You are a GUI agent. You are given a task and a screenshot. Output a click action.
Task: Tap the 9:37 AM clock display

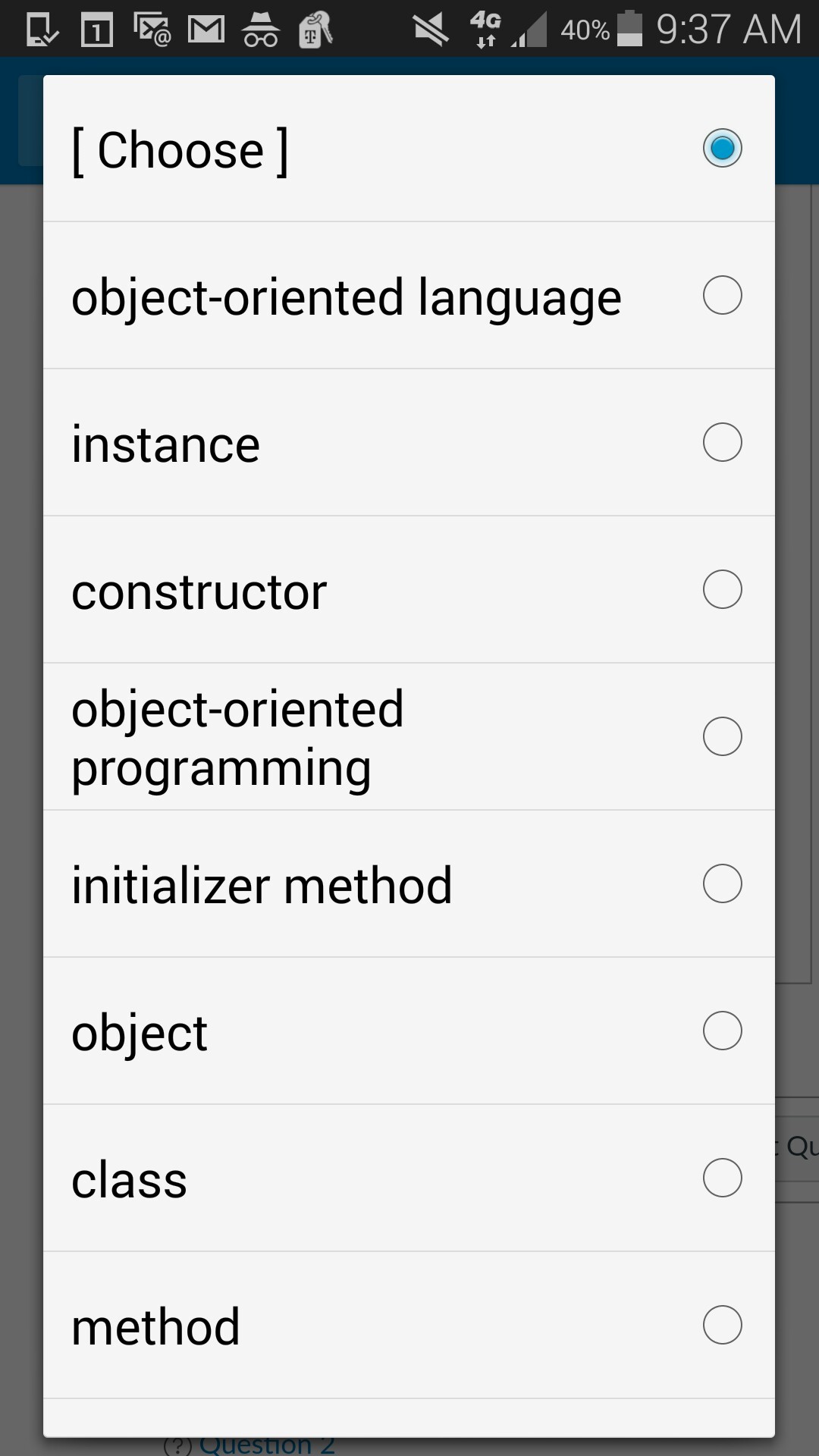[728, 29]
